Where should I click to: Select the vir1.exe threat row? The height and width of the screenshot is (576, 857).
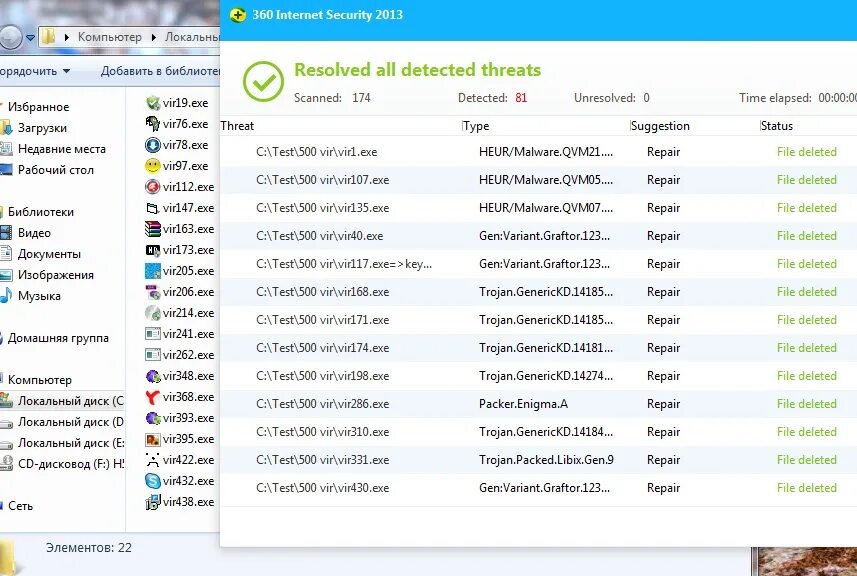[538, 152]
